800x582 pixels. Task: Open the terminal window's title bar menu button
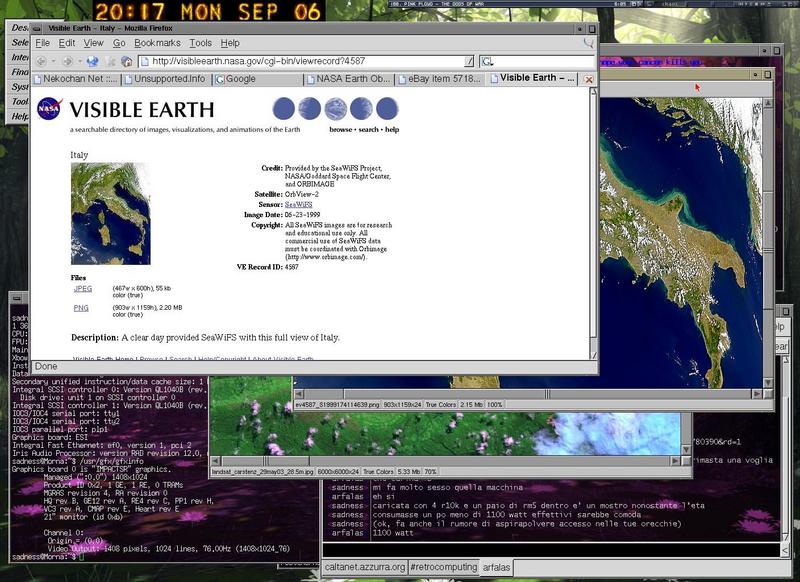coord(17,298)
